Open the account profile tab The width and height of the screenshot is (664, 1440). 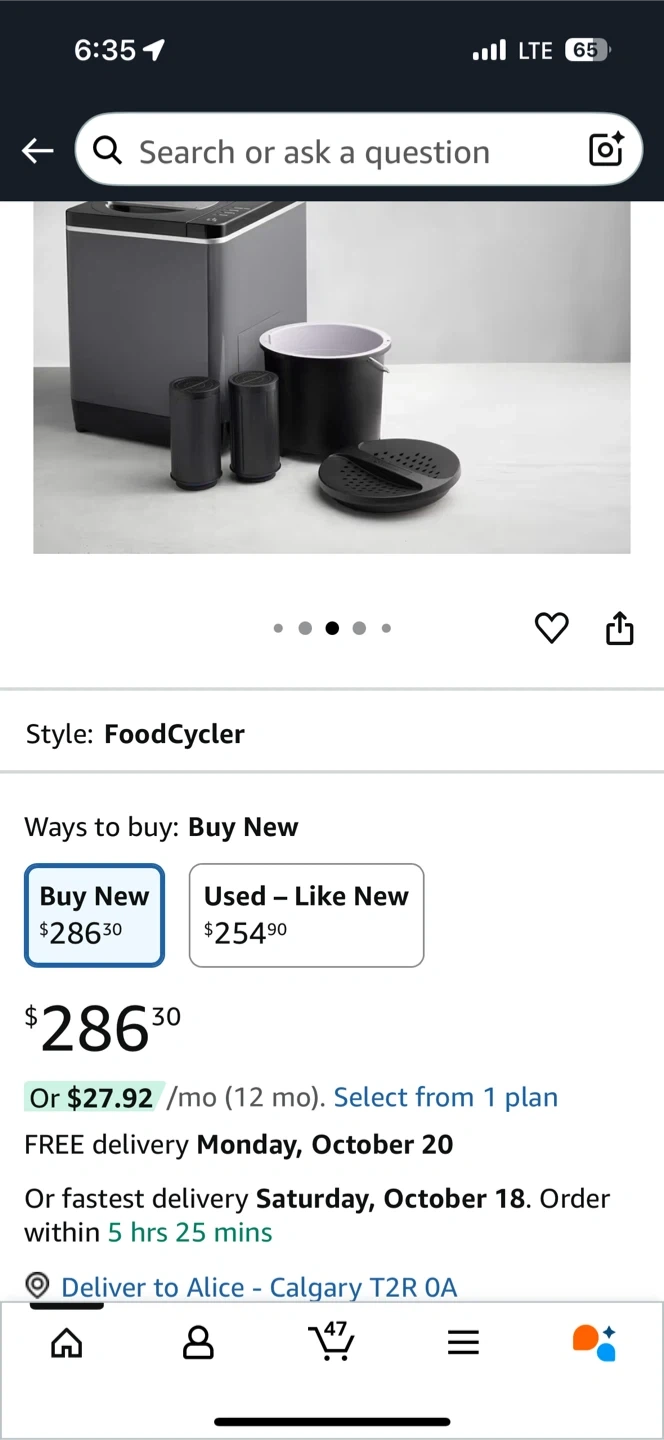(198, 1343)
